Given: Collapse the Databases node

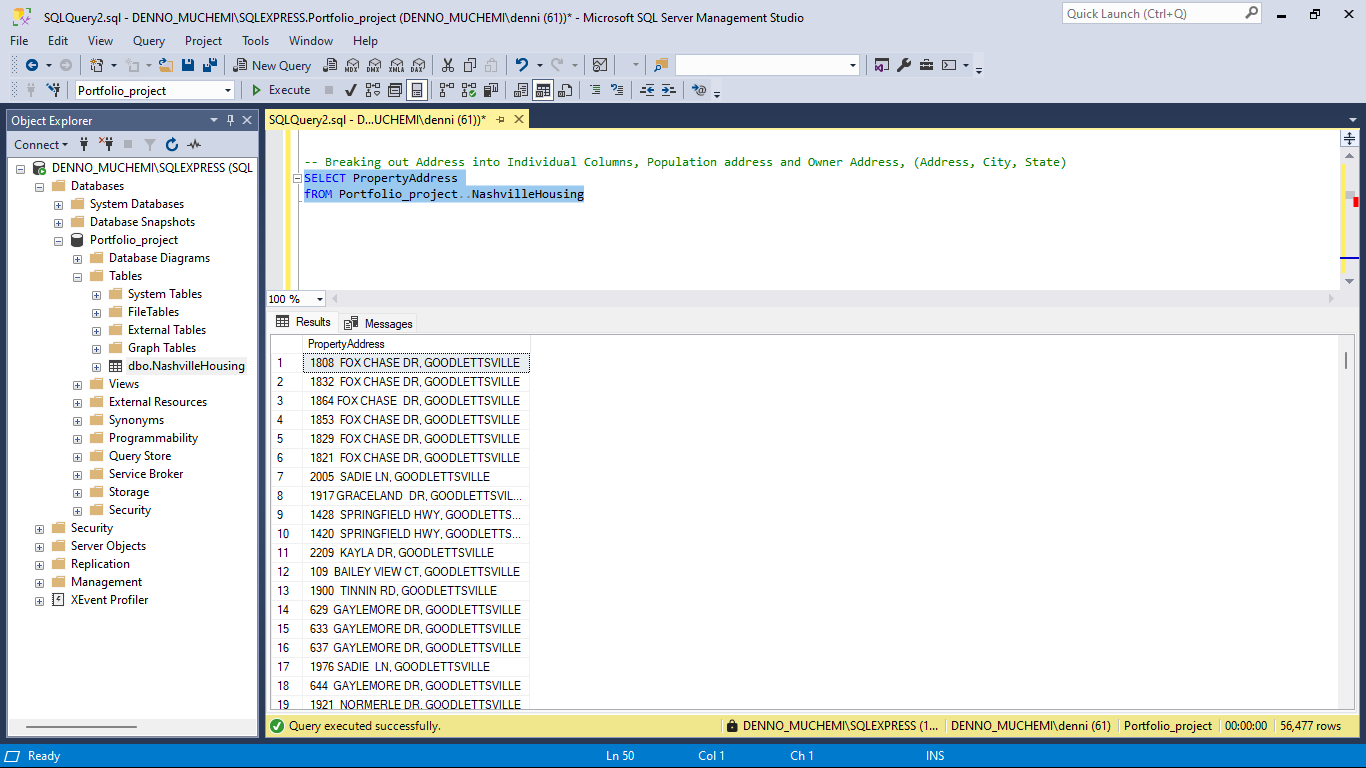Looking at the screenshot, I should [x=39, y=186].
